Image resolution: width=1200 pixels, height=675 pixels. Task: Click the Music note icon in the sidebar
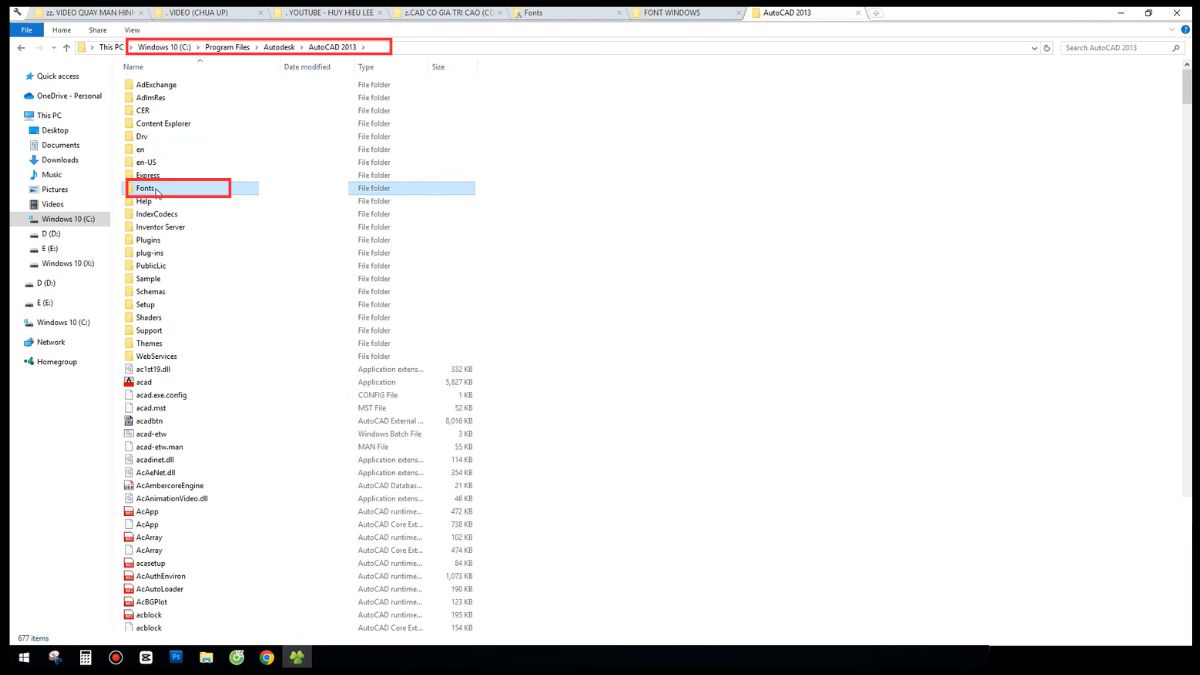33,175
